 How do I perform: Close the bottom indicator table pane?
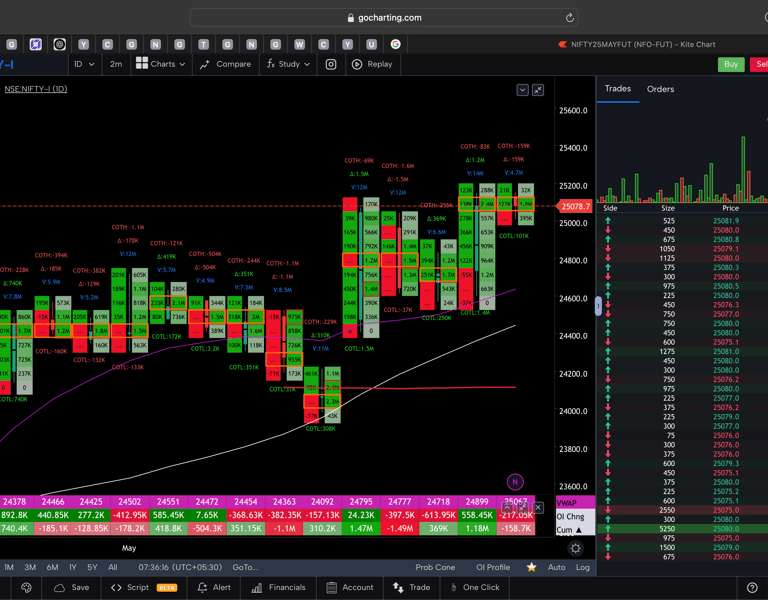(x=538, y=507)
